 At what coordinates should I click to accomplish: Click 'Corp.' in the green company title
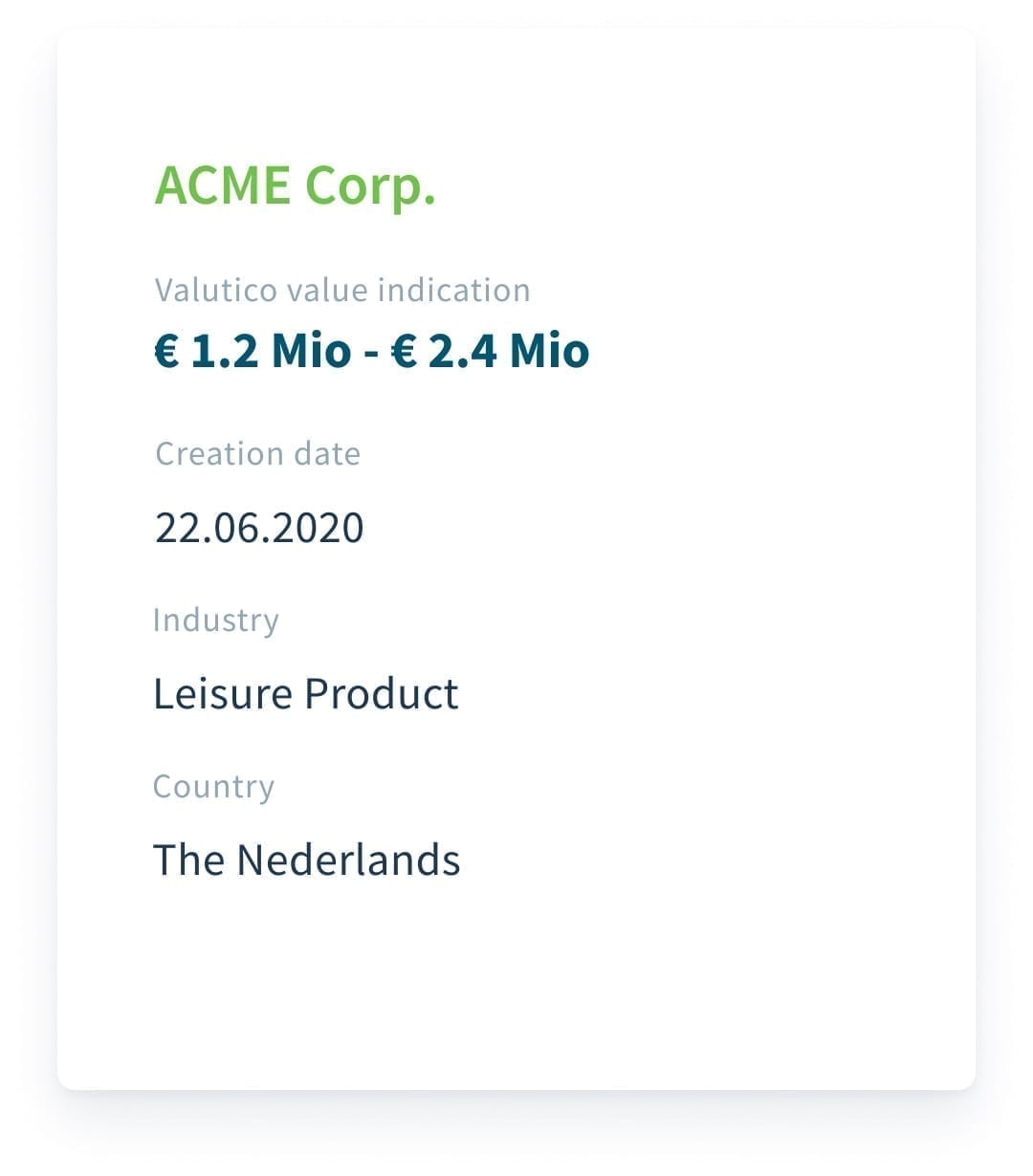(371, 186)
